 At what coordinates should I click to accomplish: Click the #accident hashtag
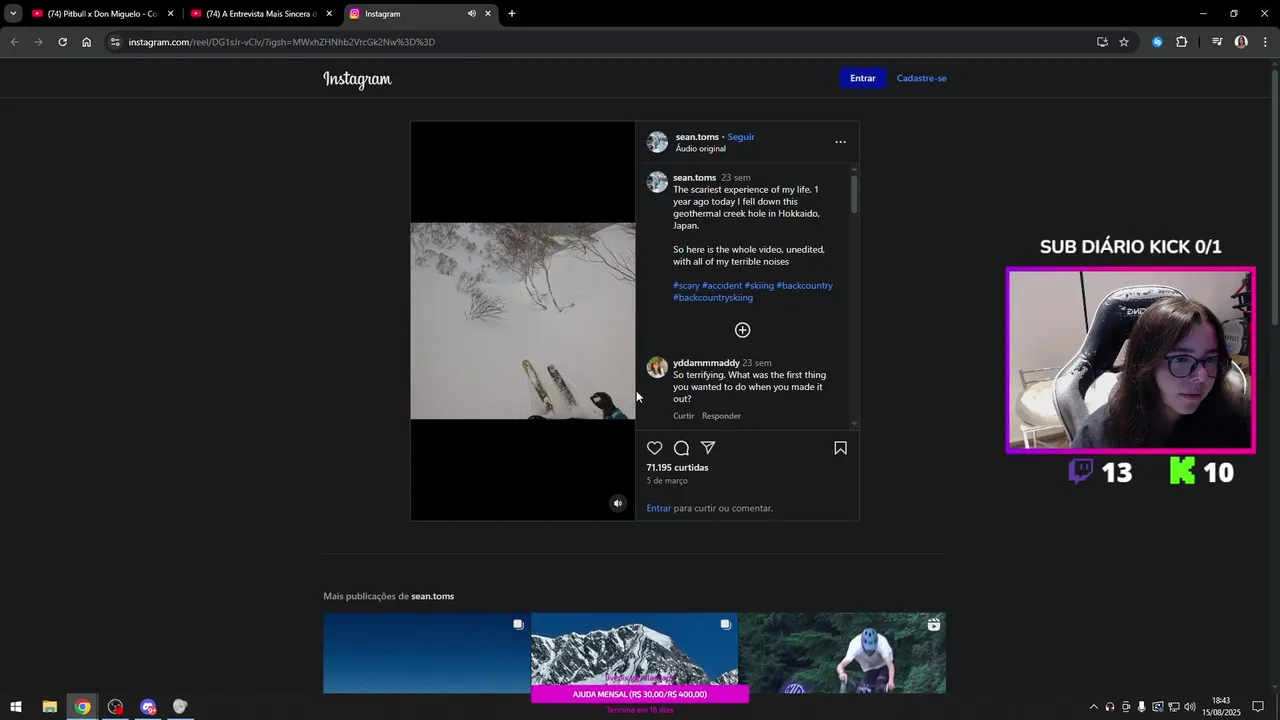click(x=722, y=285)
